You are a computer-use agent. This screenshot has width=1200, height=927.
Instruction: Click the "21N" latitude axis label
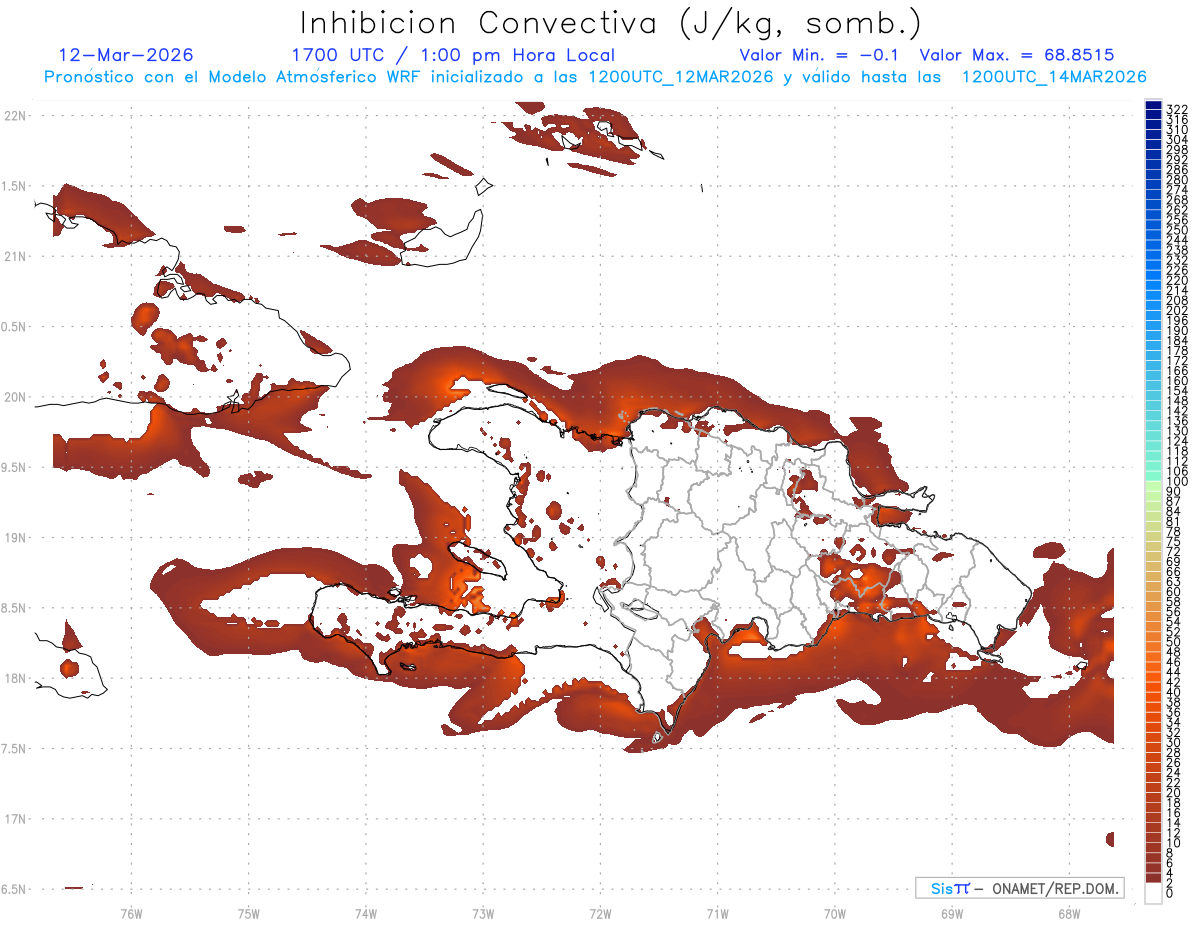coord(15,257)
